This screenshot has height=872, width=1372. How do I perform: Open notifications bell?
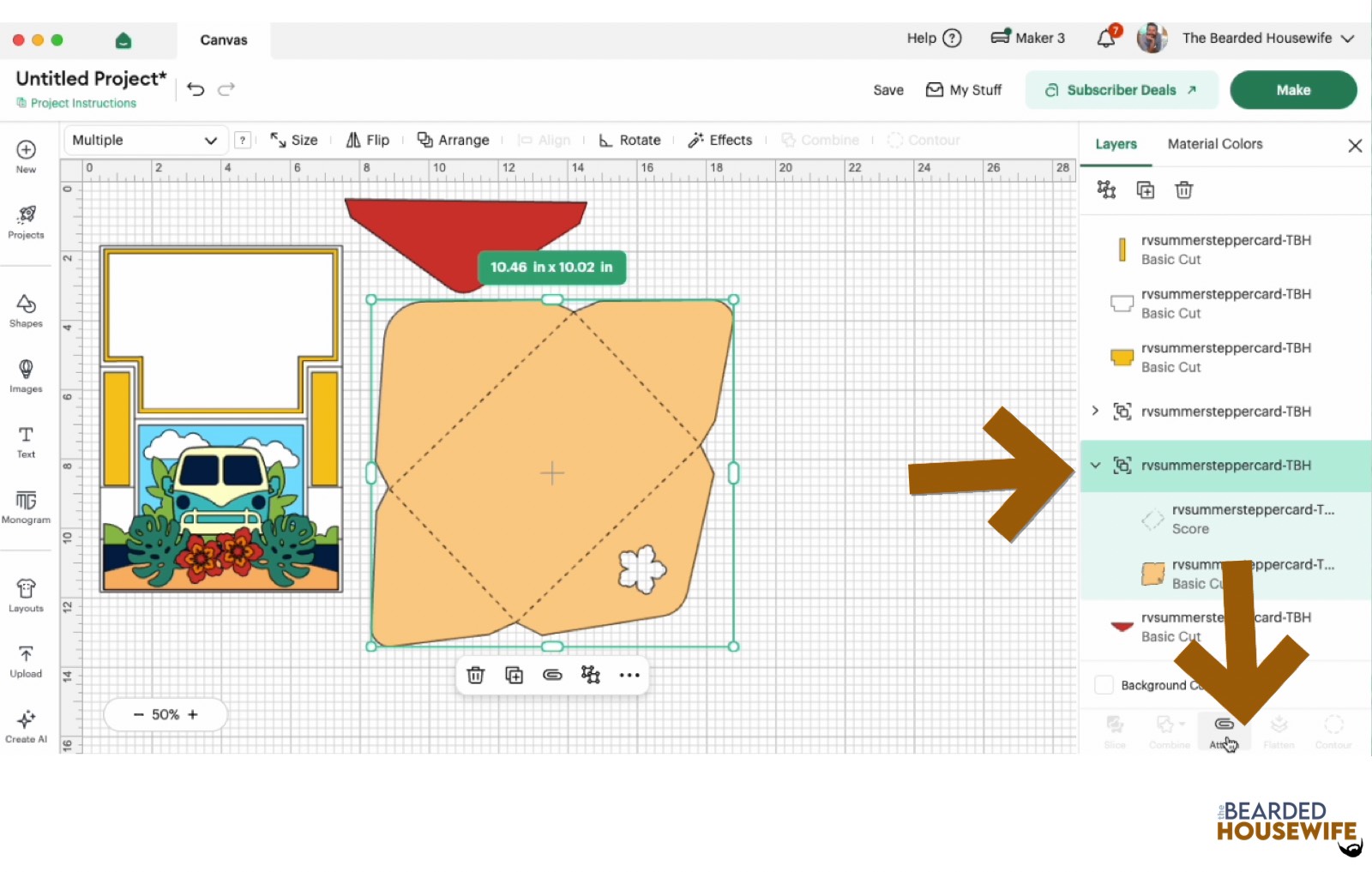coord(1107,38)
